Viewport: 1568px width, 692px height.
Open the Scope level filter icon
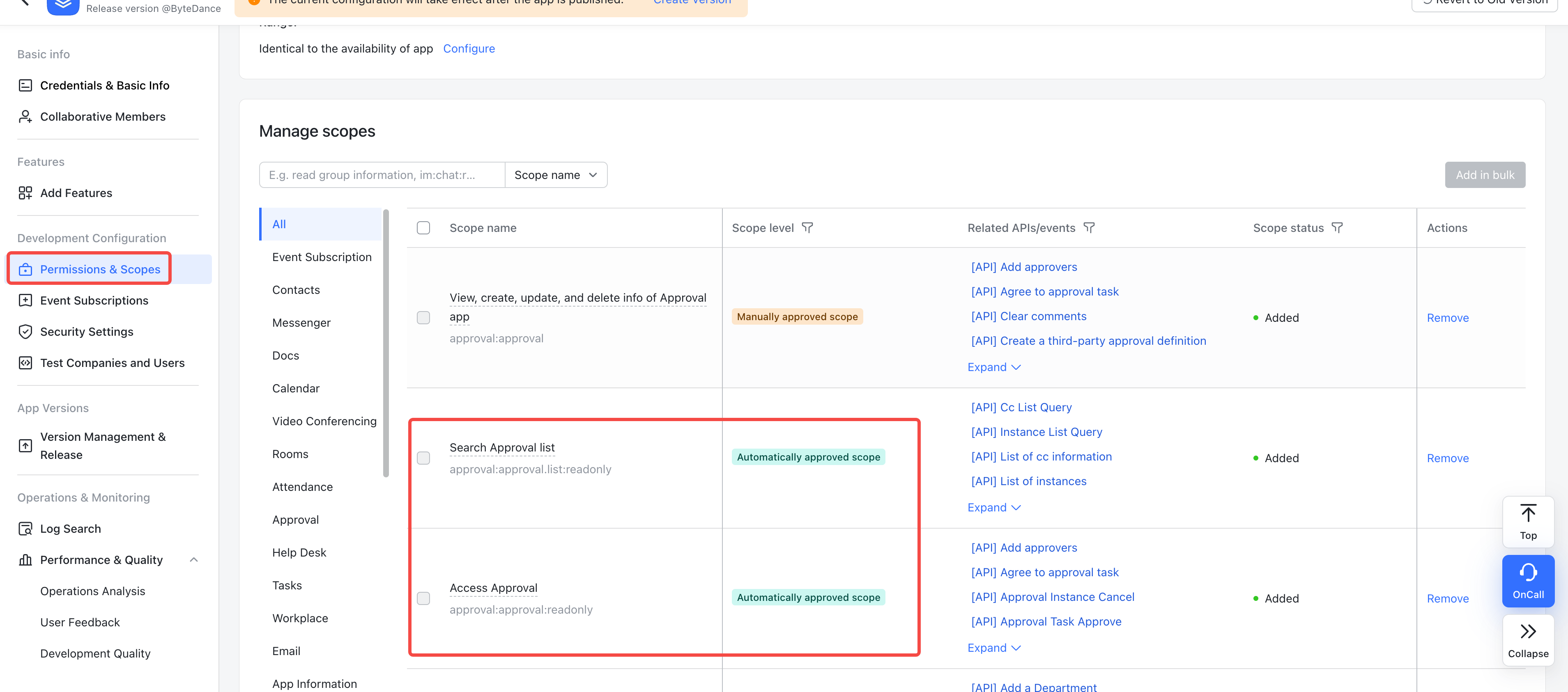pyautogui.click(x=808, y=227)
